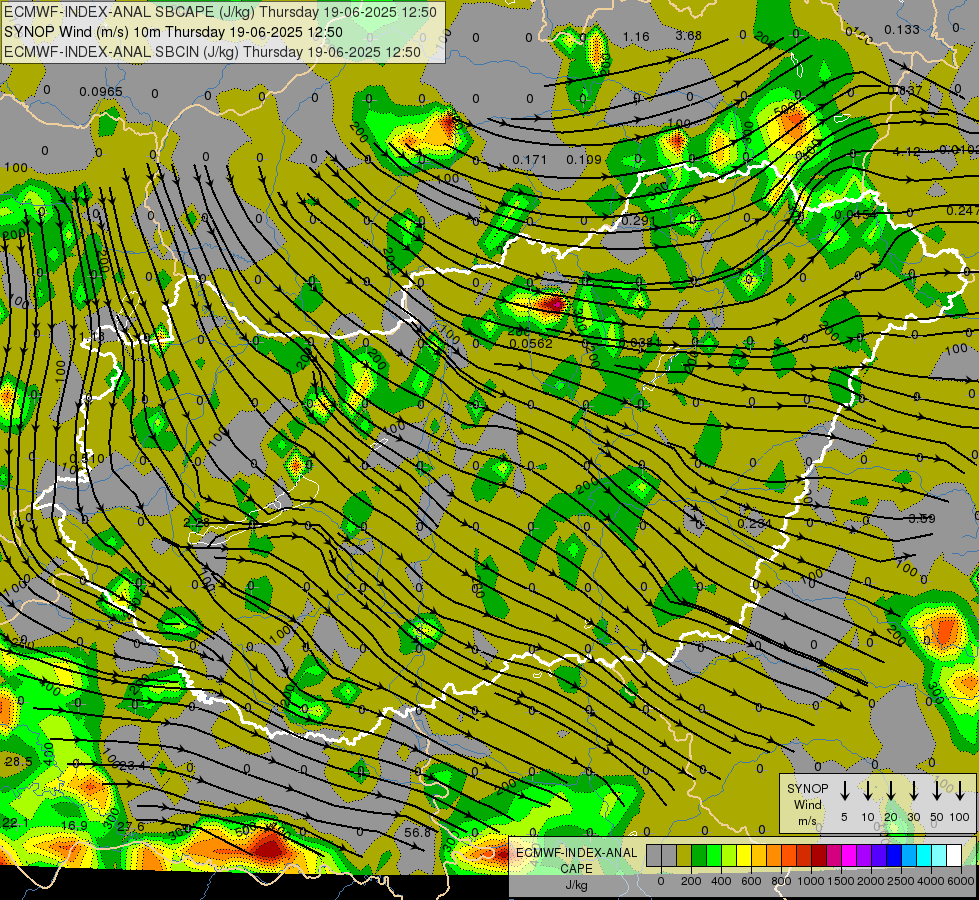Click the 2500 tick label on CAPE scale

click(901, 882)
